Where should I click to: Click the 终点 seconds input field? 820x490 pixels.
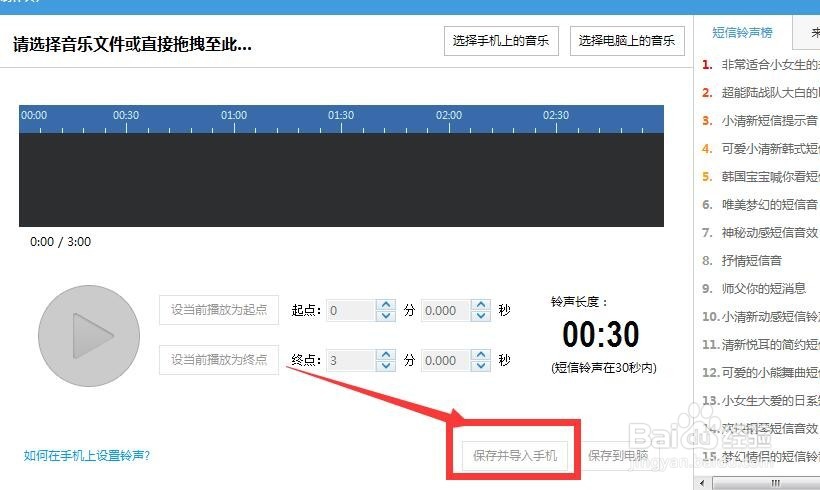[447, 360]
